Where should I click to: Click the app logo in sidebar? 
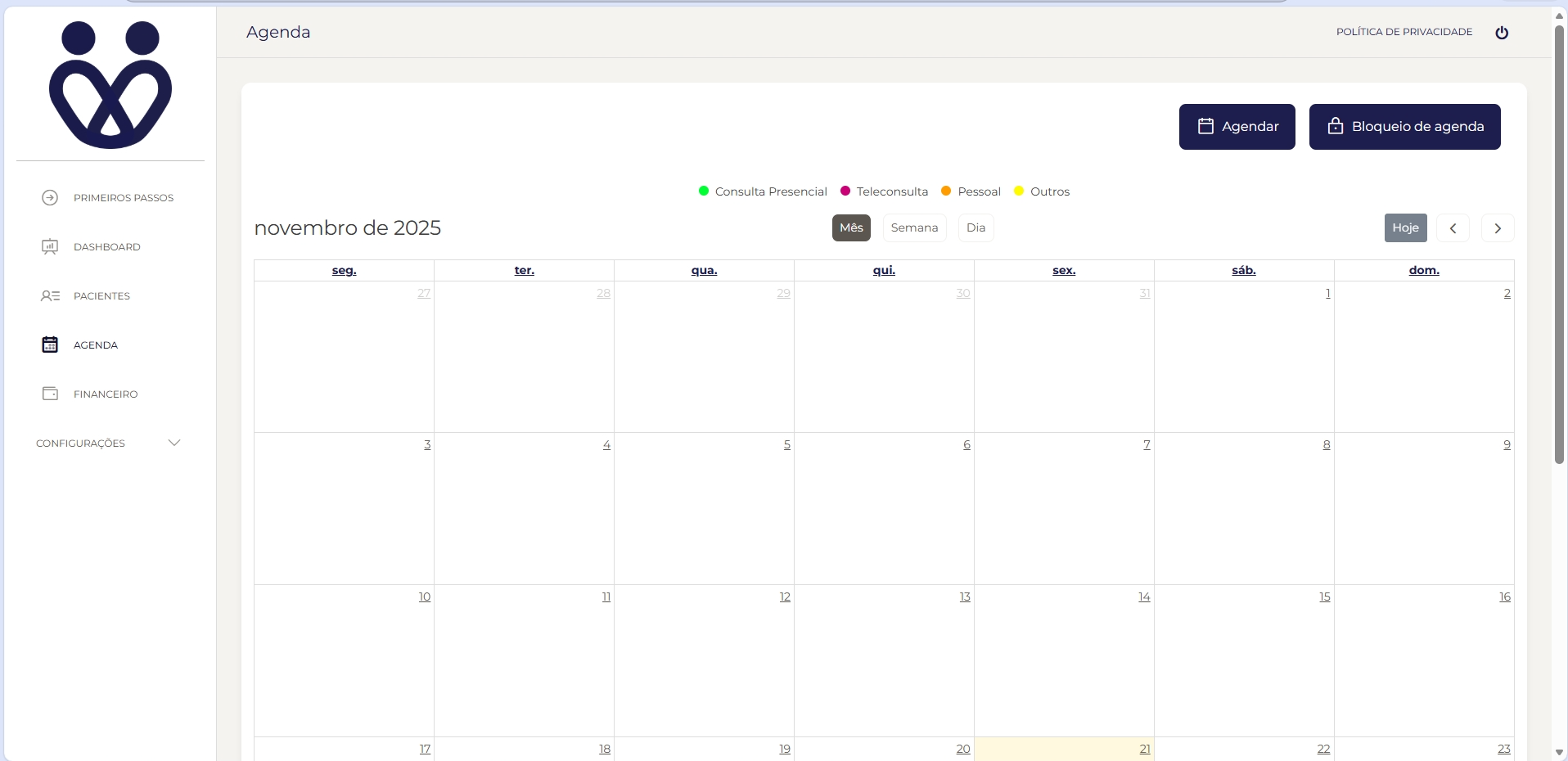point(110,85)
